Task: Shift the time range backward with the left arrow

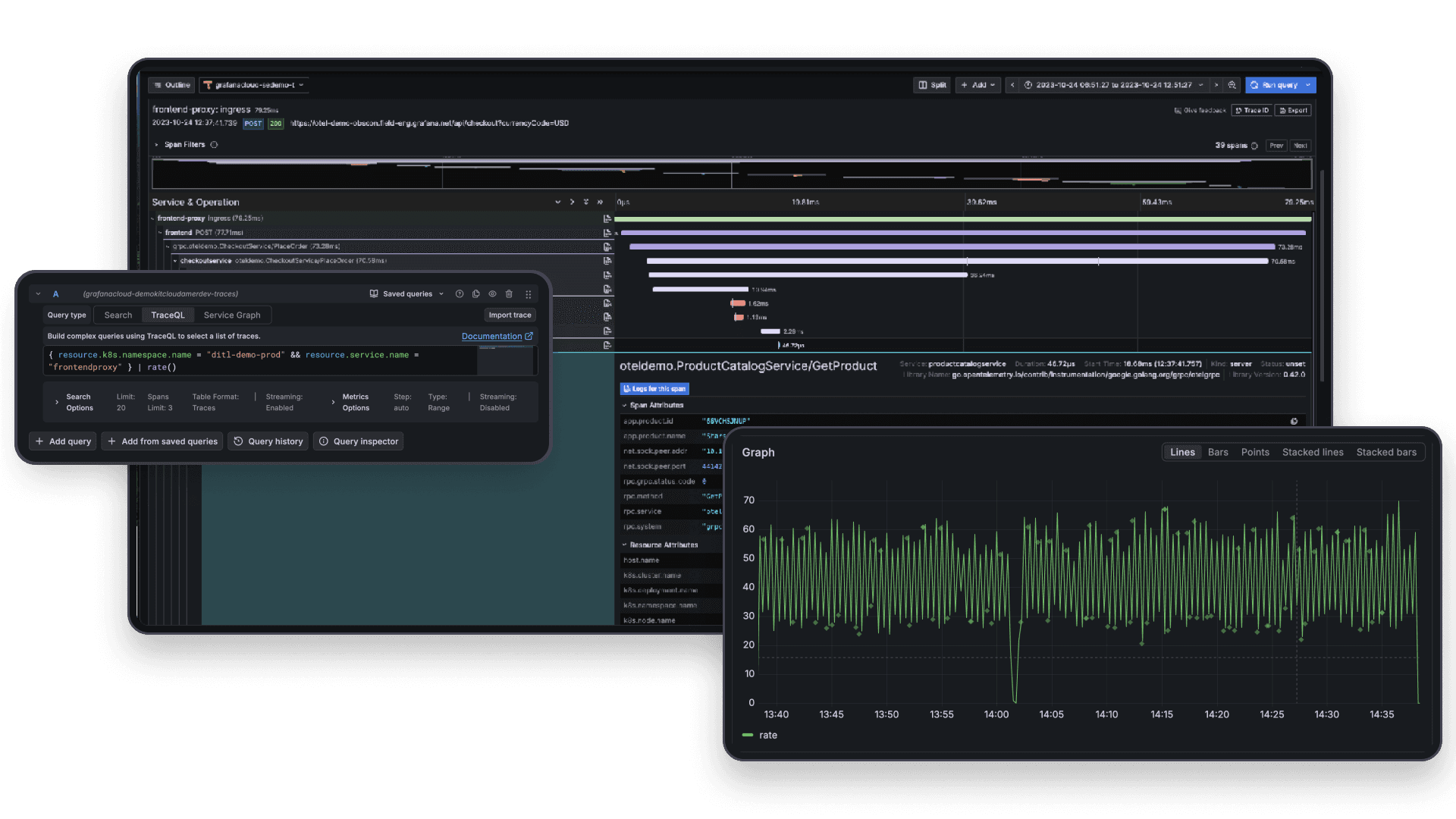Action: [1012, 85]
